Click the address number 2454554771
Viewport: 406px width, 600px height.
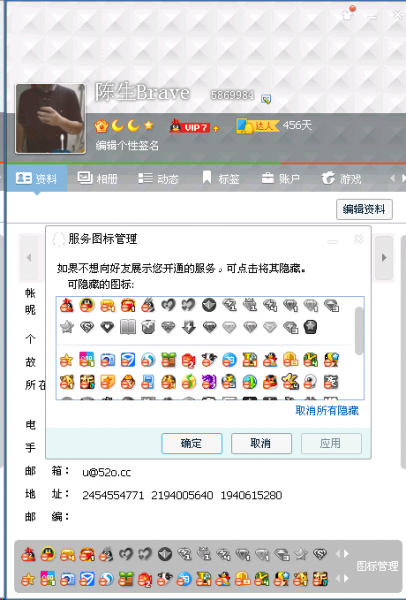click(113, 495)
